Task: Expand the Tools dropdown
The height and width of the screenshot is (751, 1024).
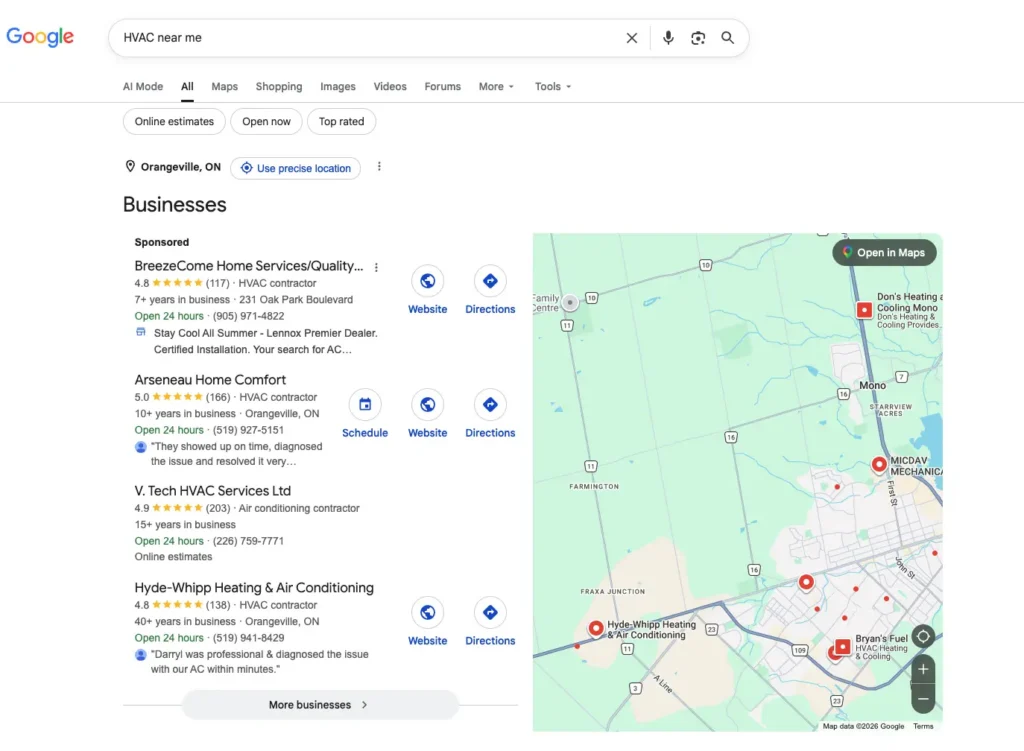Action: (x=552, y=86)
